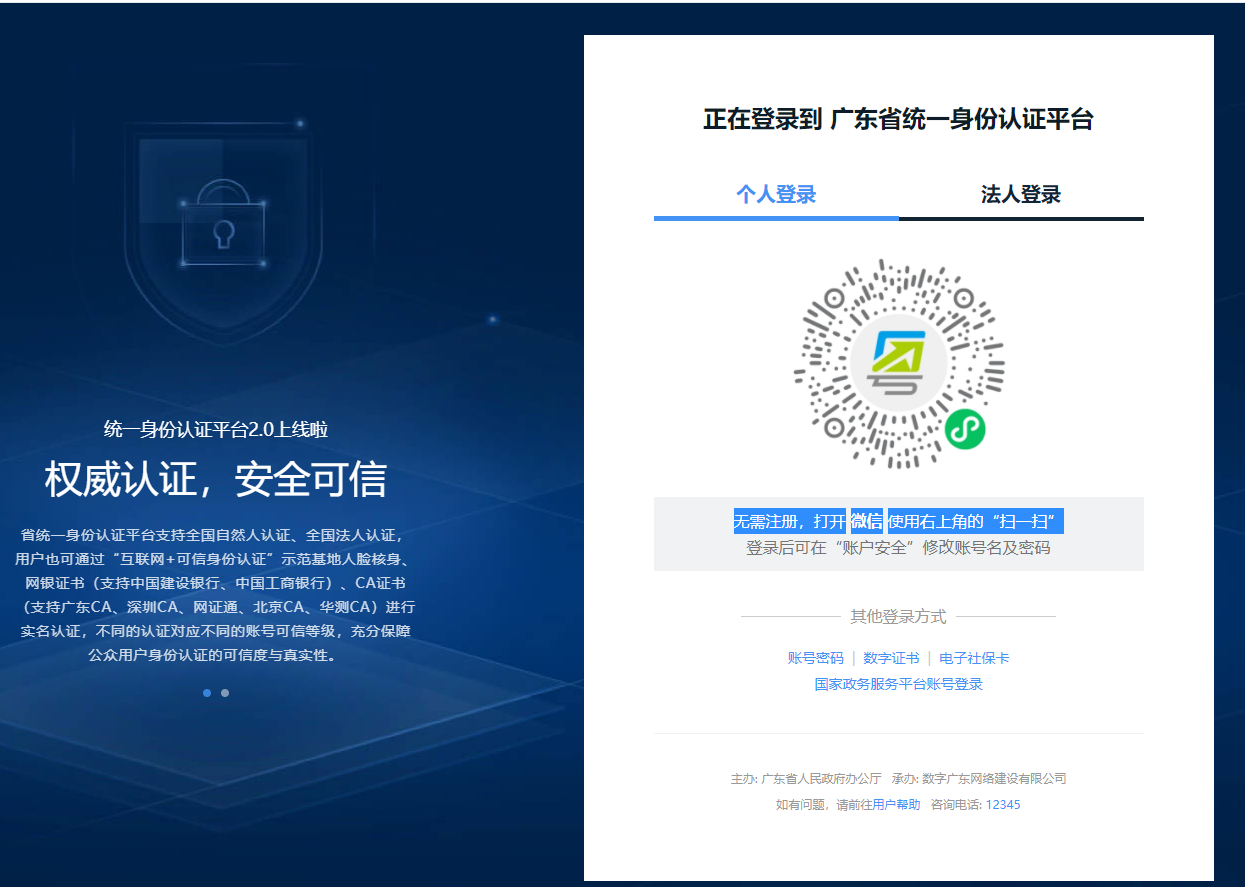Screen dimensions: 1245x887
Task: Select the first blue carousel dot
Action: tap(207, 693)
